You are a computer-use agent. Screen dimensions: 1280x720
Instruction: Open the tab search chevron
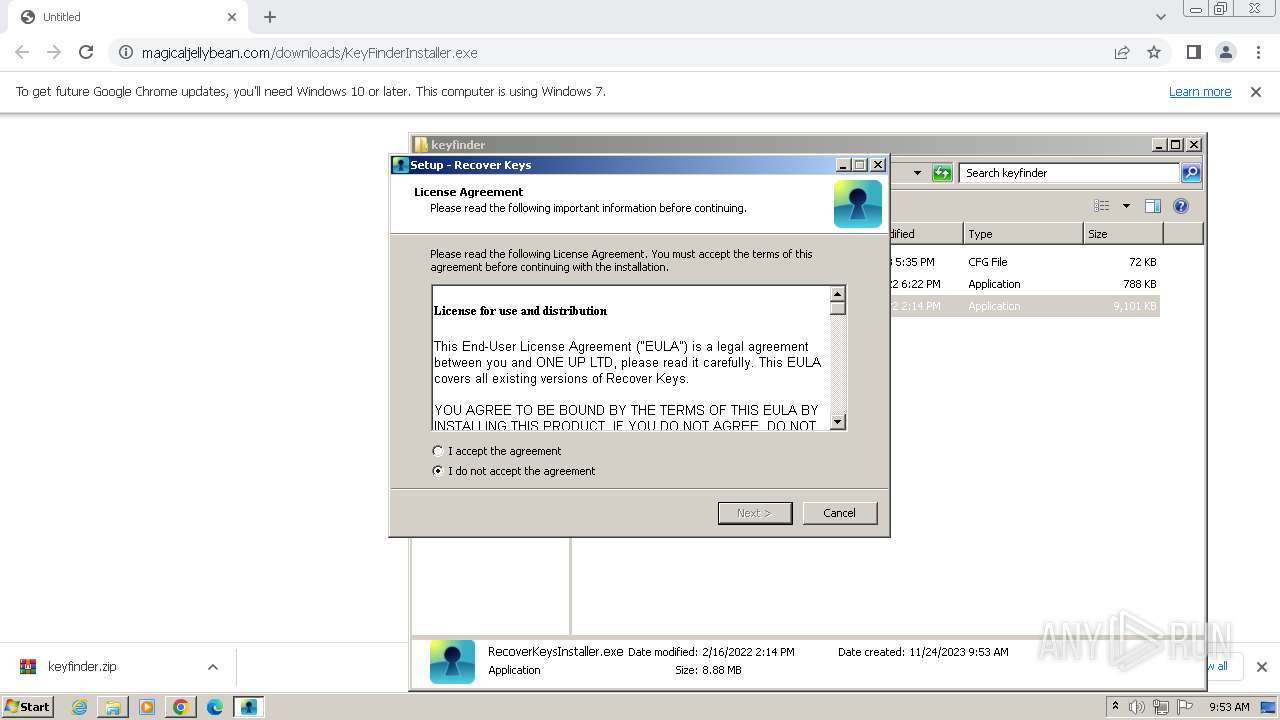tap(1160, 17)
